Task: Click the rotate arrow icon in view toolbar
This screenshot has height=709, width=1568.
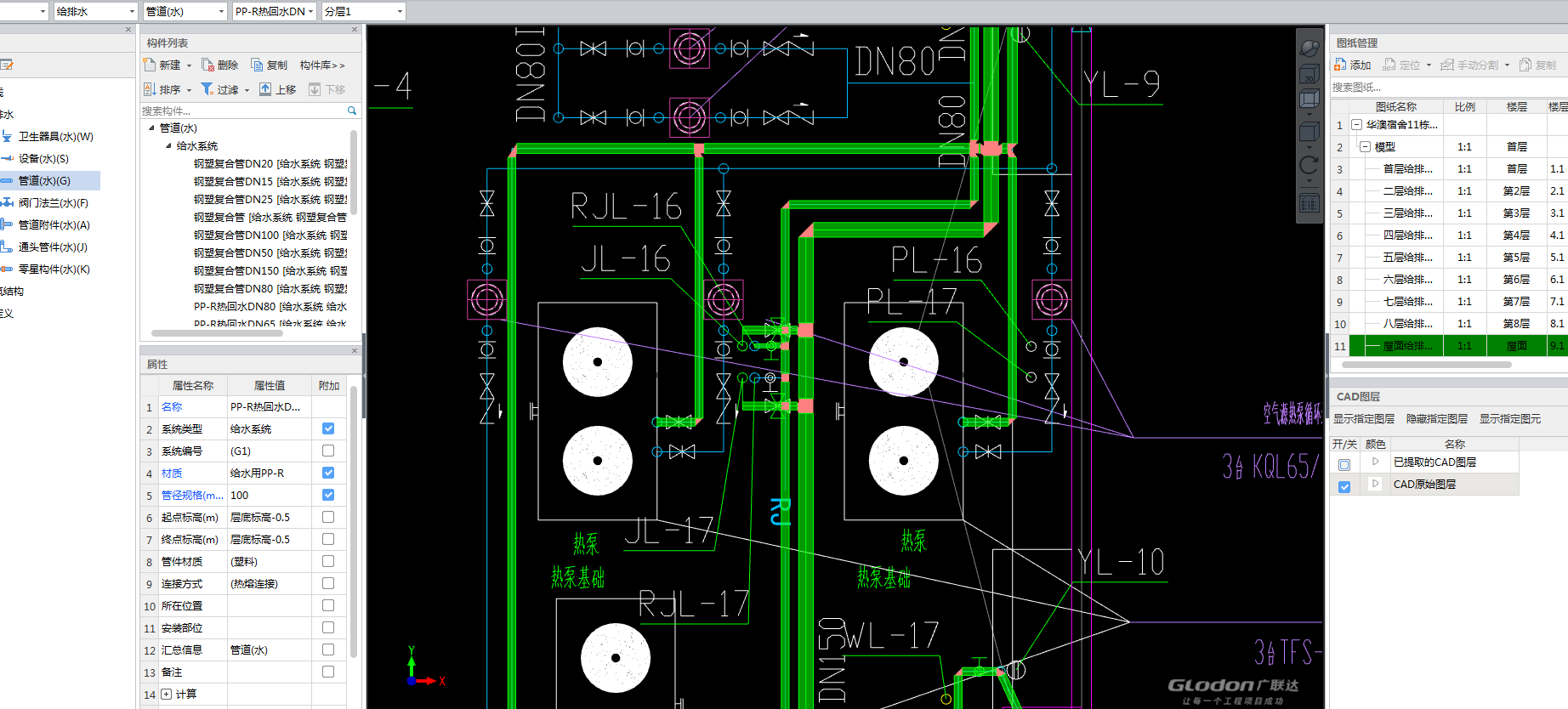Action: coord(1310,165)
